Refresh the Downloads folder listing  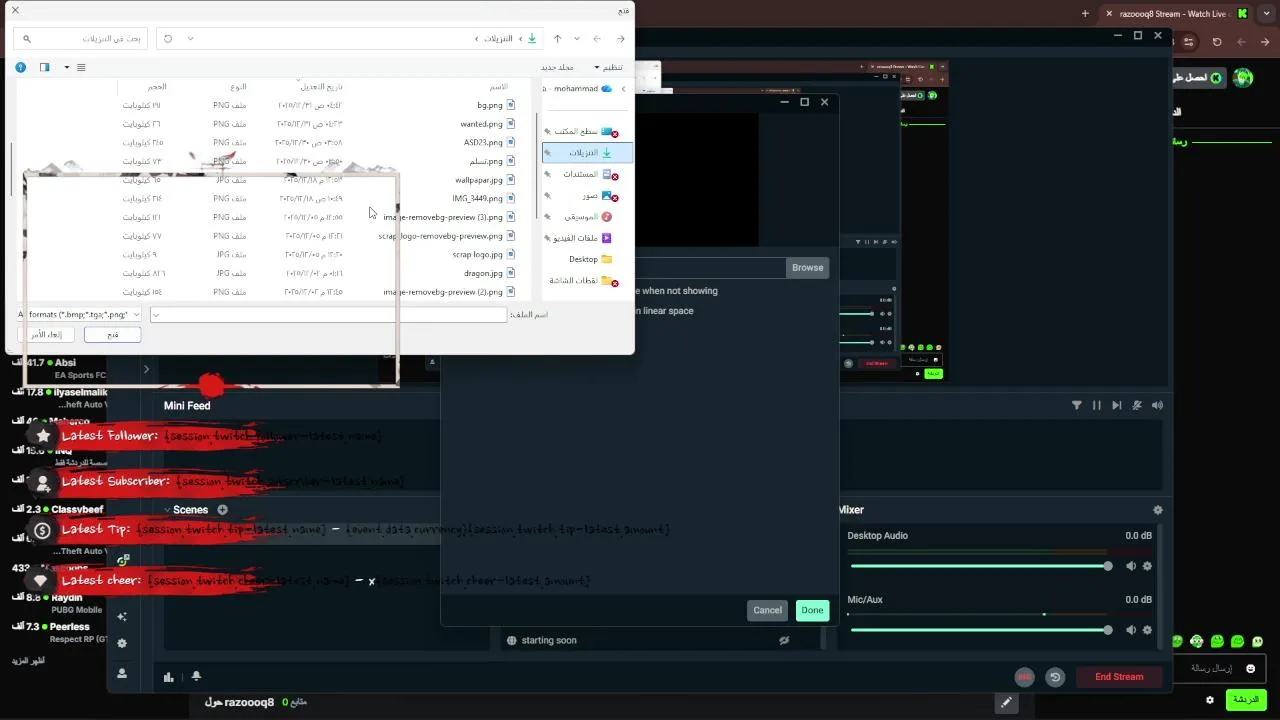pyautogui.click(x=168, y=38)
